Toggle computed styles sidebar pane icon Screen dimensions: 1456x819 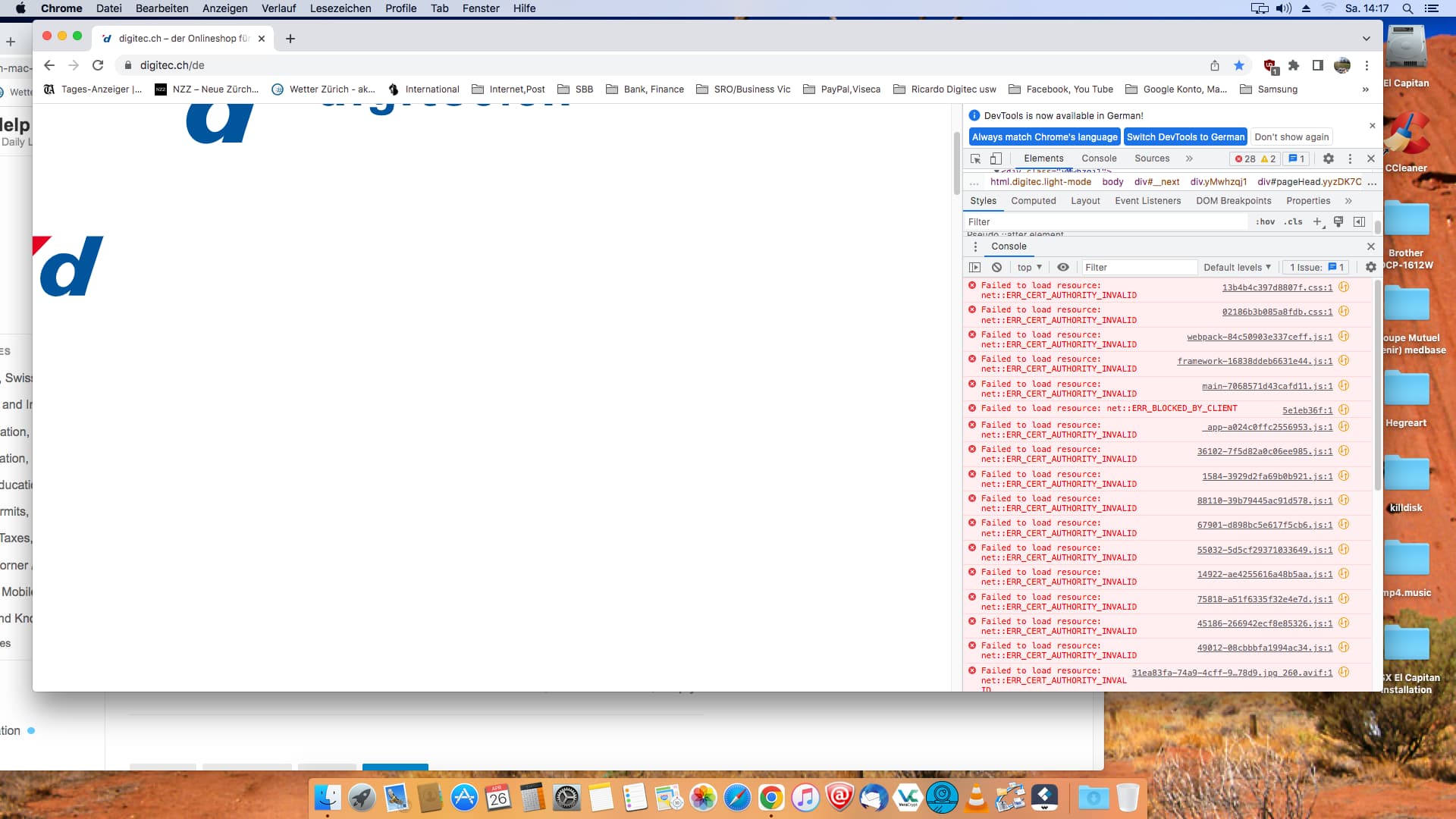[1359, 222]
